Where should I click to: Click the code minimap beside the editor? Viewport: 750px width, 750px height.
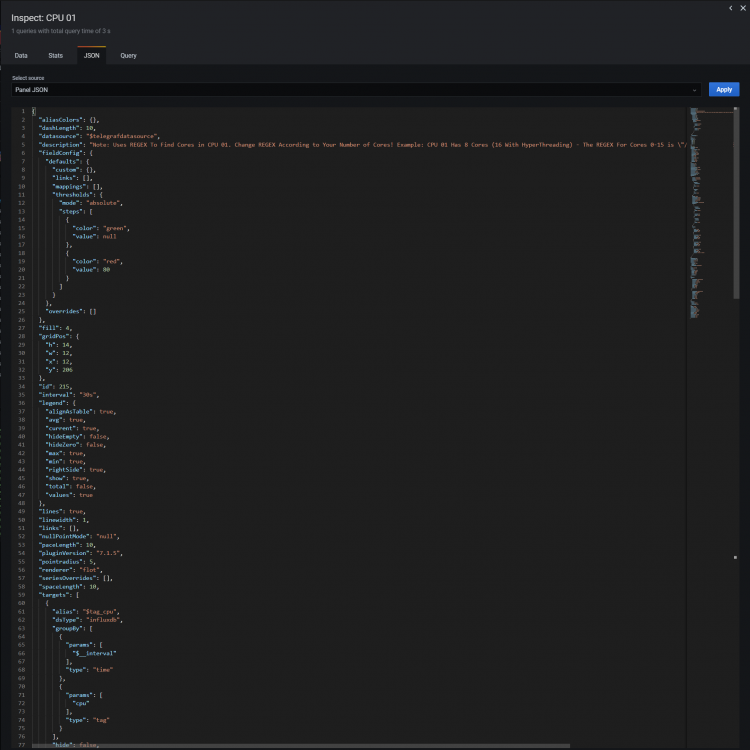coord(711,213)
